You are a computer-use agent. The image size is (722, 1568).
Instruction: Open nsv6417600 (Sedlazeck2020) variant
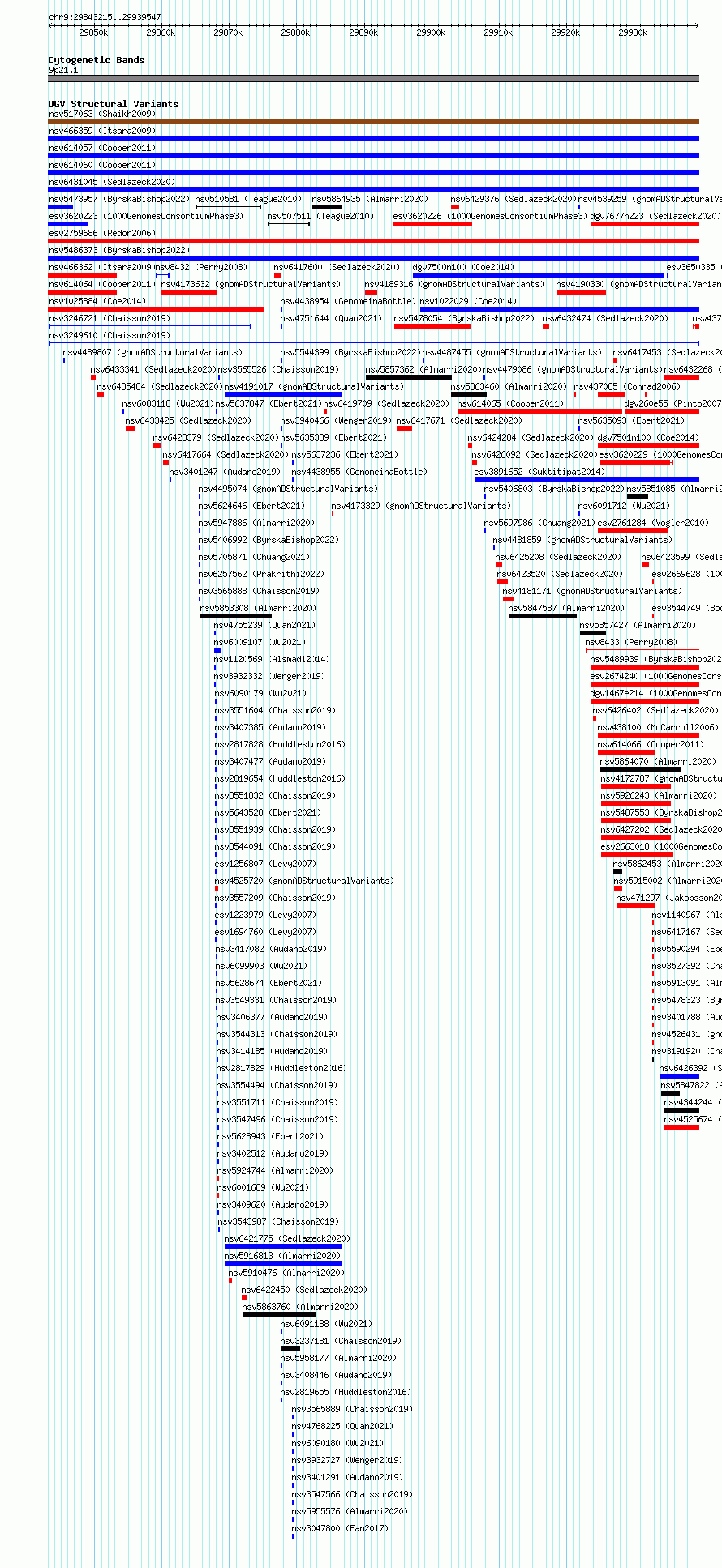click(x=337, y=267)
